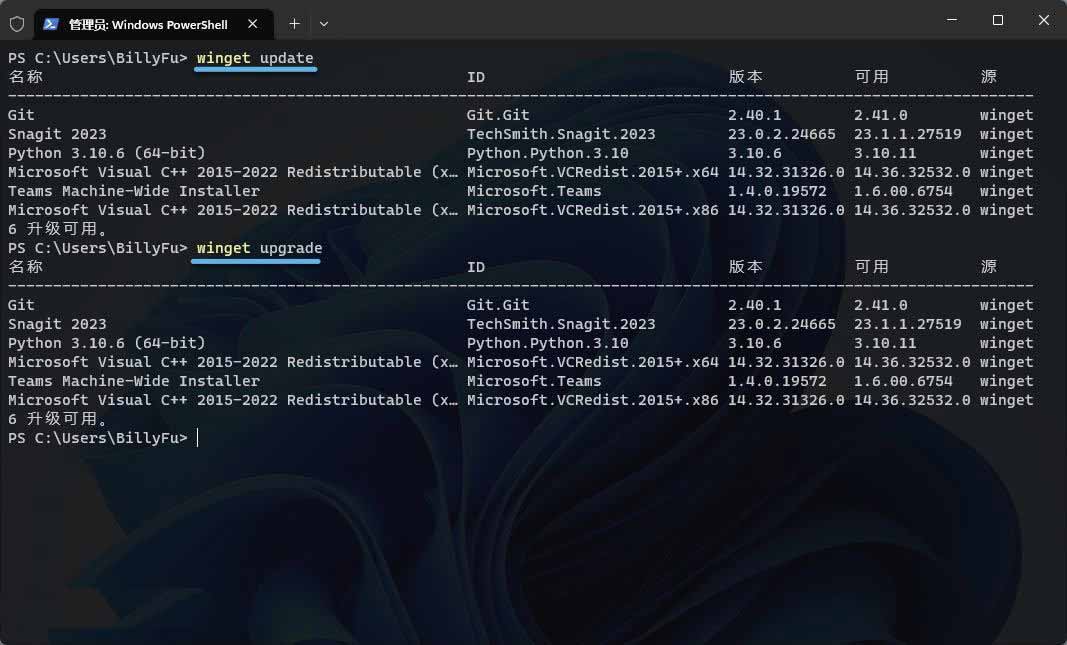Maximize the terminal window
1067x645 pixels.
[998, 20]
